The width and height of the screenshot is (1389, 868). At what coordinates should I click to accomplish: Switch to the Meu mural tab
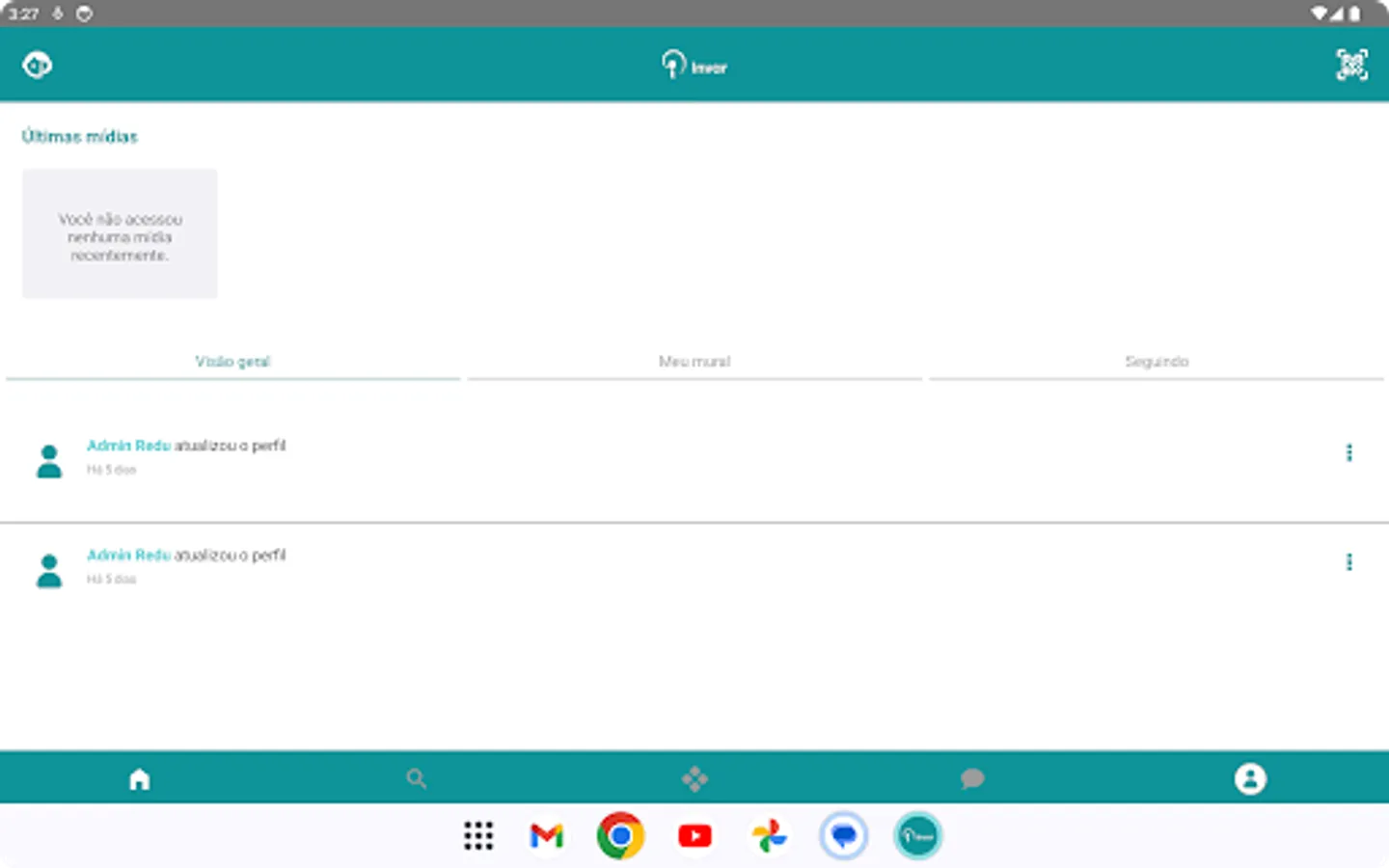[x=694, y=361]
